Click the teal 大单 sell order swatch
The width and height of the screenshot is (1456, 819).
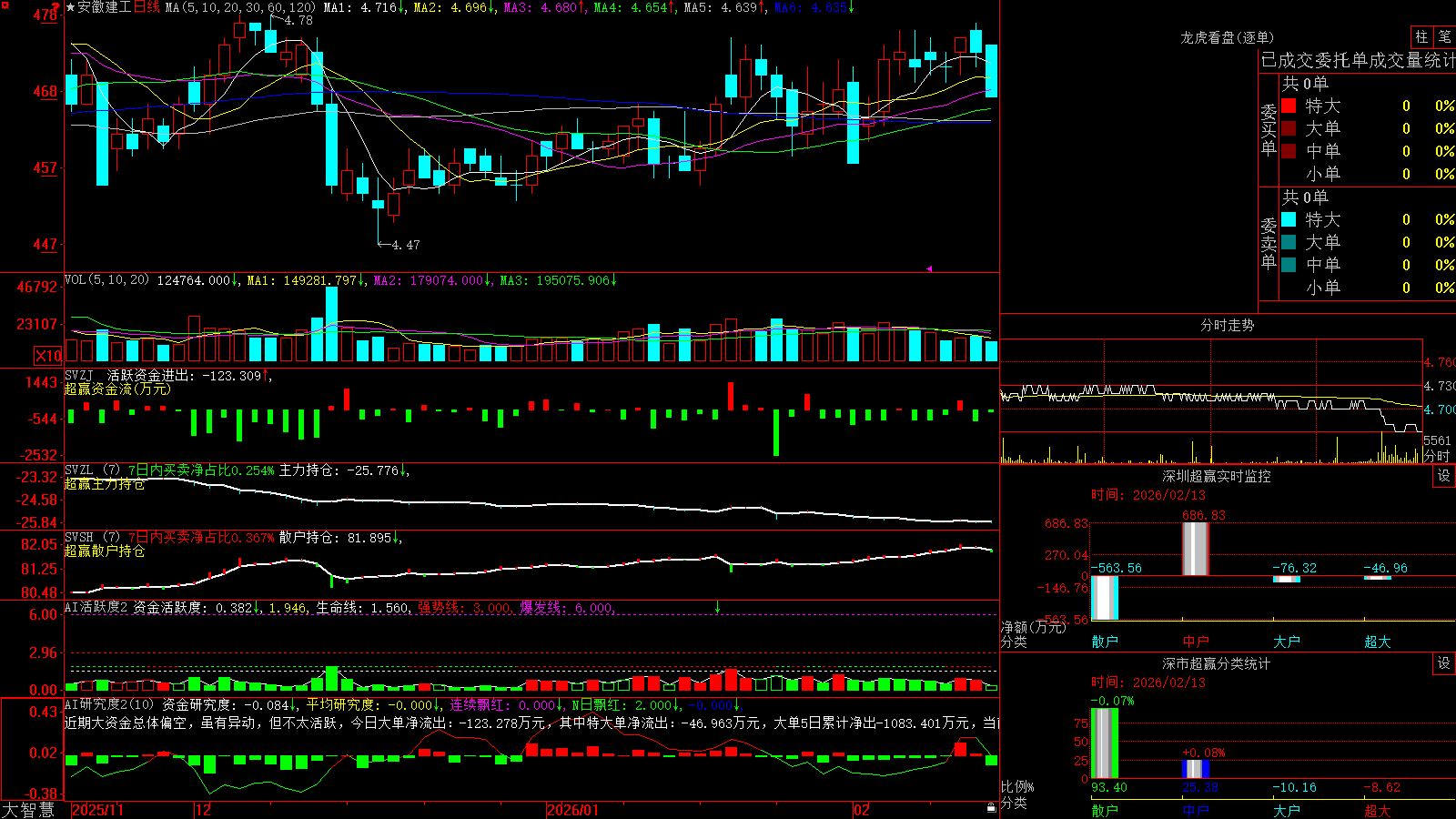click(1289, 242)
